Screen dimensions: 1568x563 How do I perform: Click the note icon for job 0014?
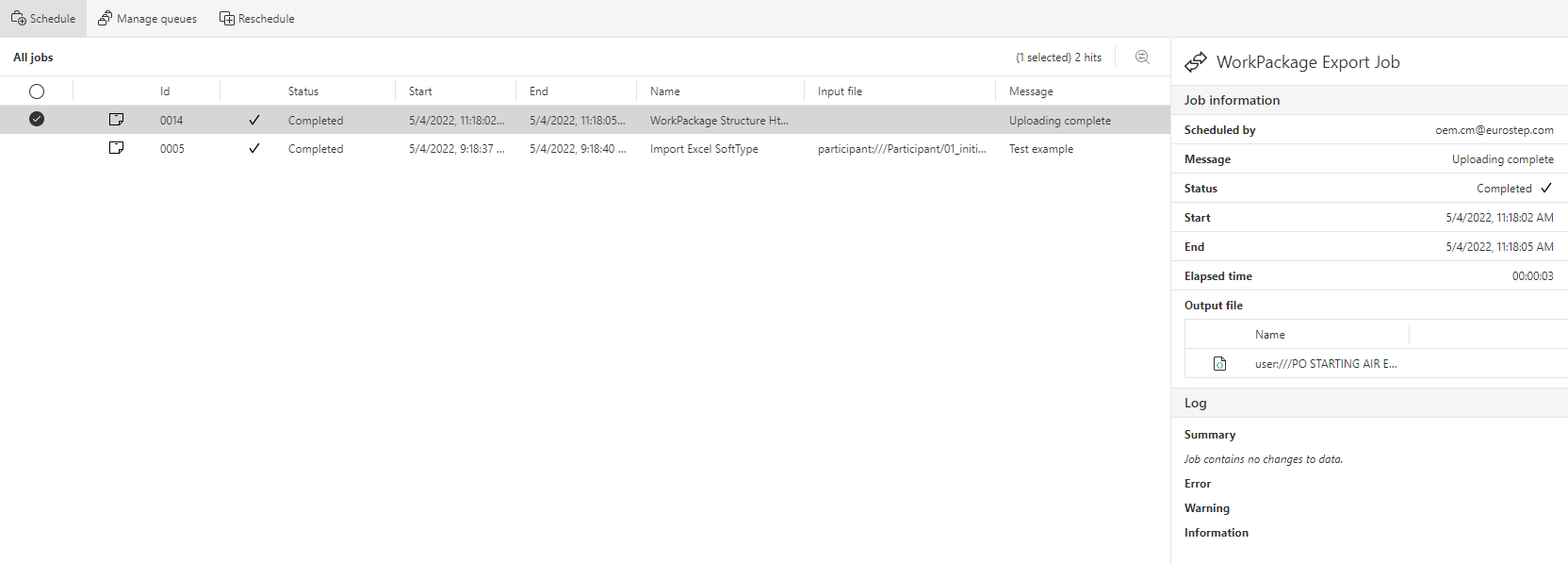point(117,120)
